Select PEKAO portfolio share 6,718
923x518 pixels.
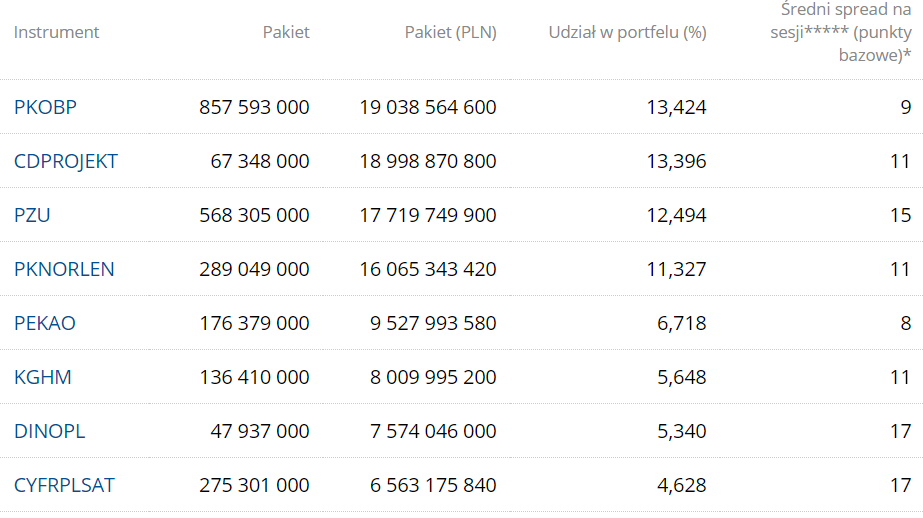pyautogui.click(x=682, y=323)
